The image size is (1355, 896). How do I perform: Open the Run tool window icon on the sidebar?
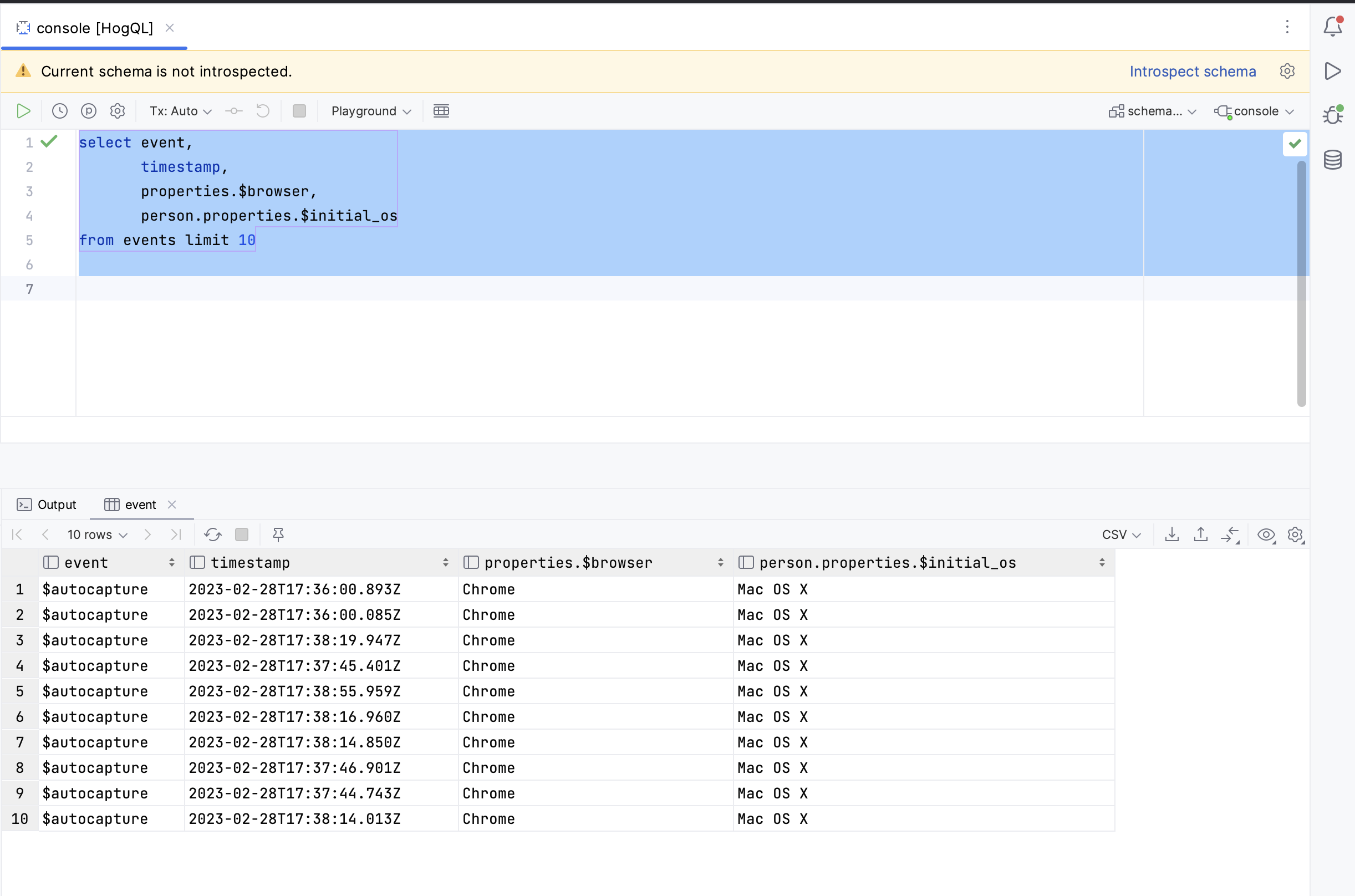tap(1333, 71)
